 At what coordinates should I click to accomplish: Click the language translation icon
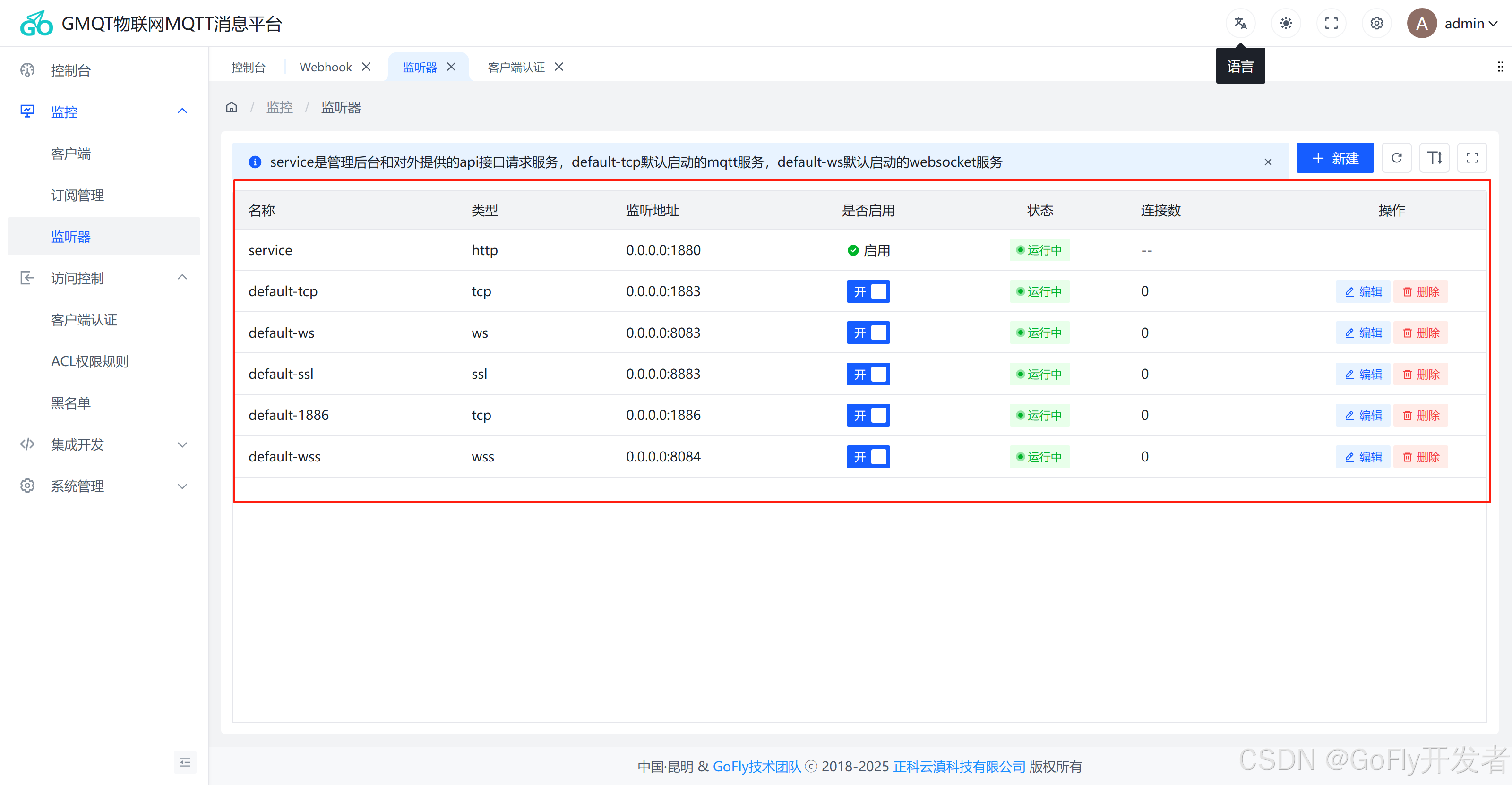click(x=1240, y=24)
